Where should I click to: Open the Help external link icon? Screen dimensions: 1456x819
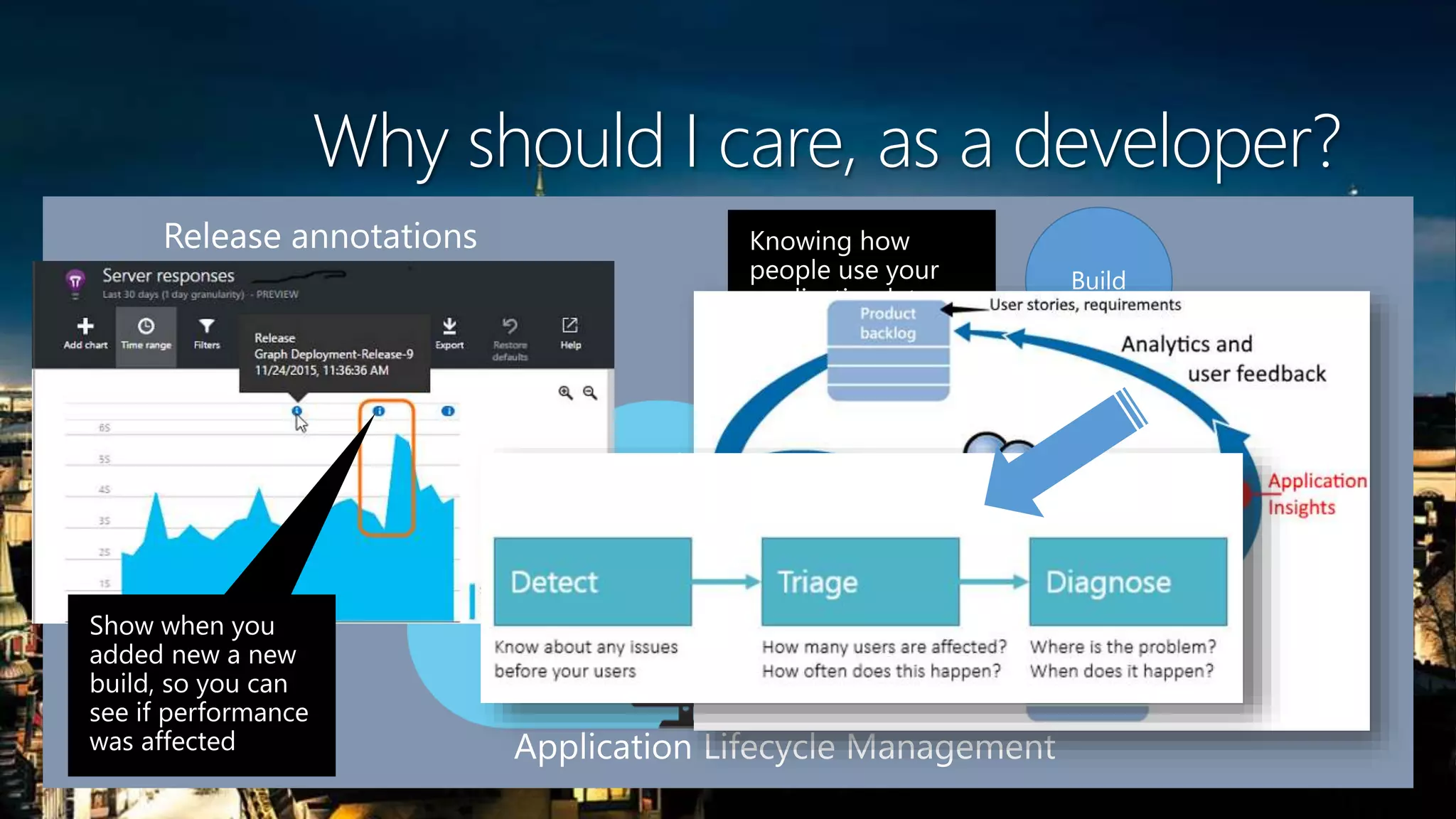[x=570, y=326]
